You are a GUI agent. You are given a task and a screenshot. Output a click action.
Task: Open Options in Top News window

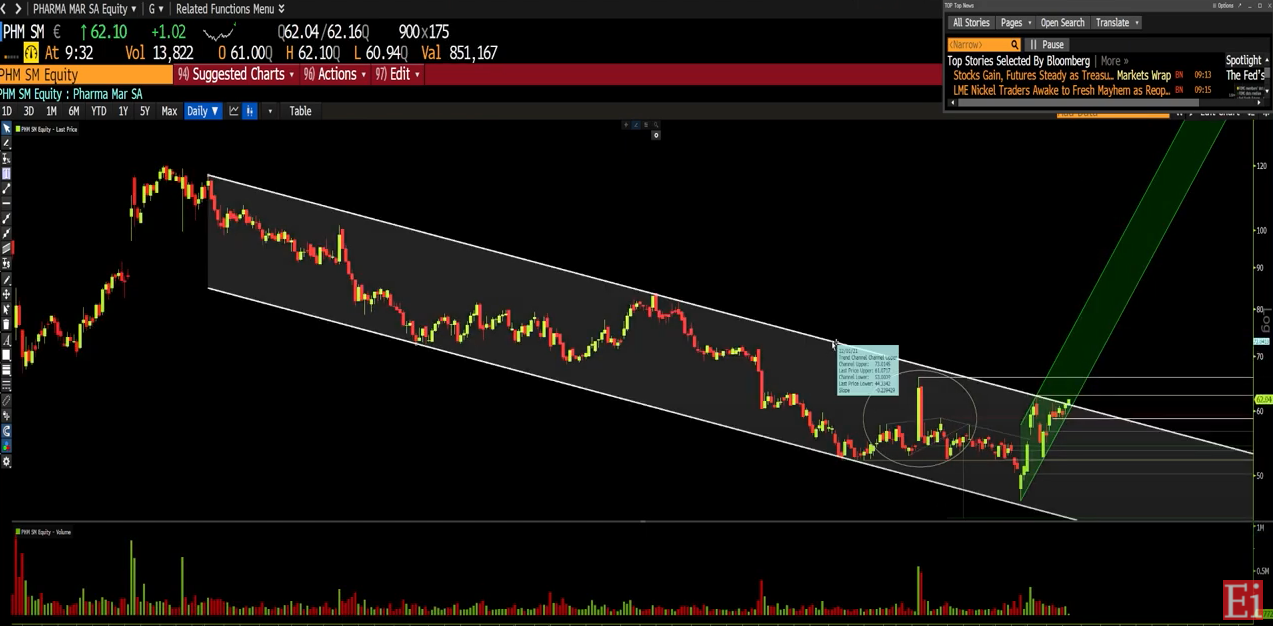(x=1222, y=6)
